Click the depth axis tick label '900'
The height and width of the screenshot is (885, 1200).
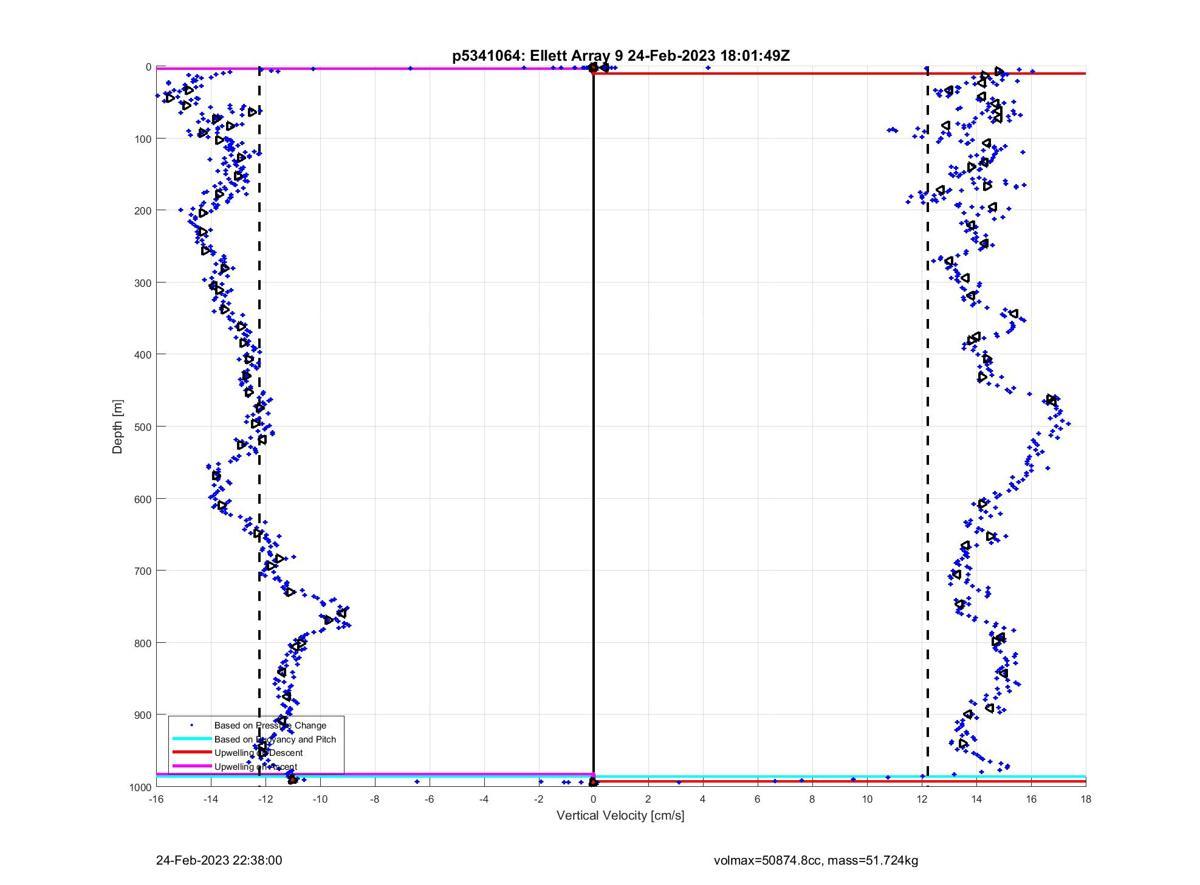tap(143, 715)
